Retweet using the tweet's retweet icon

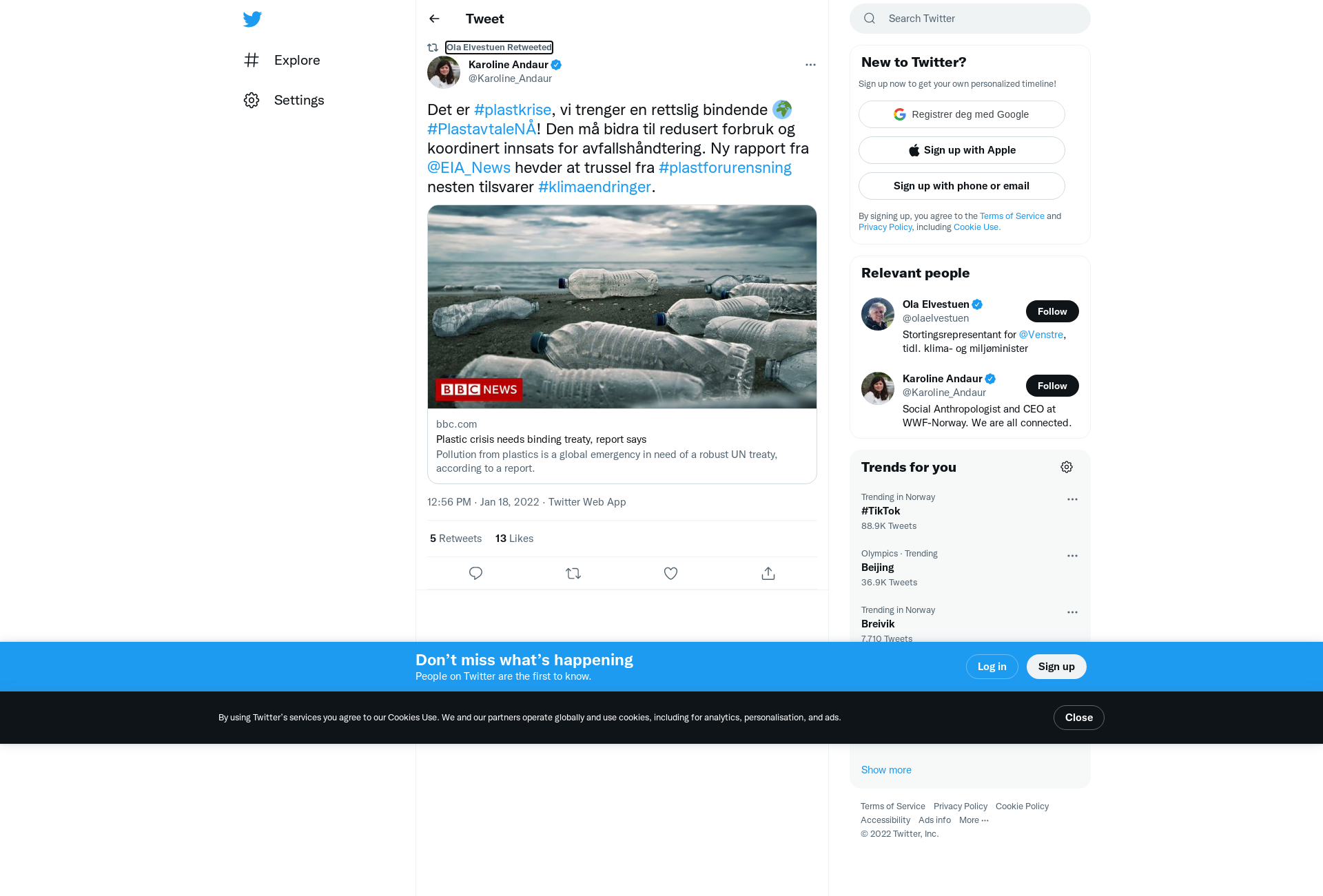[573, 573]
